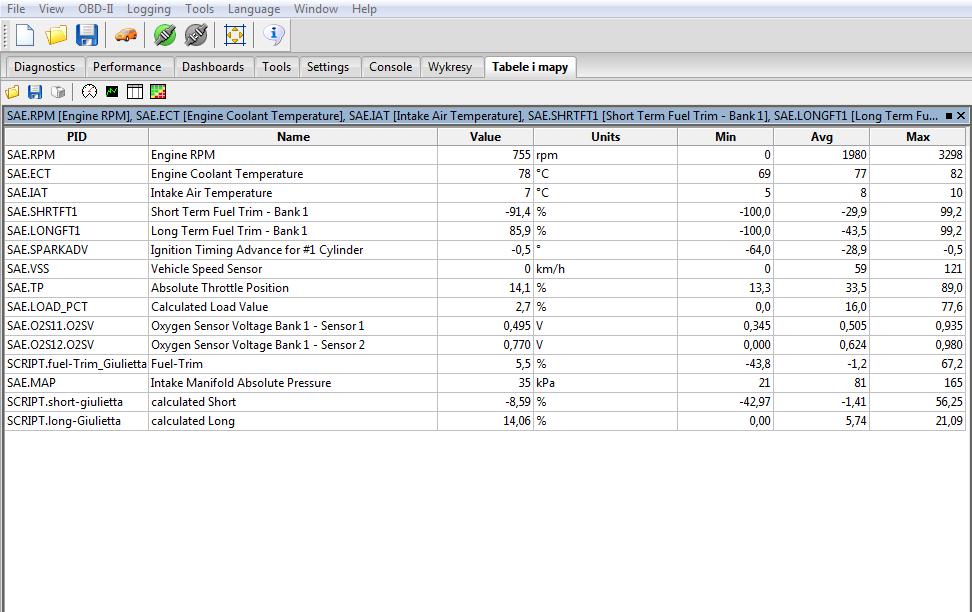Click the Max column header
The image size is (972, 612).
(x=917, y=136)
